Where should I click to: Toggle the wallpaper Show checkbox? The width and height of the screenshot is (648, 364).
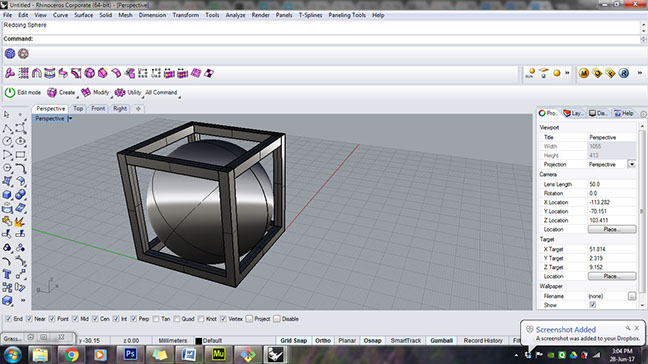[593, 305]
